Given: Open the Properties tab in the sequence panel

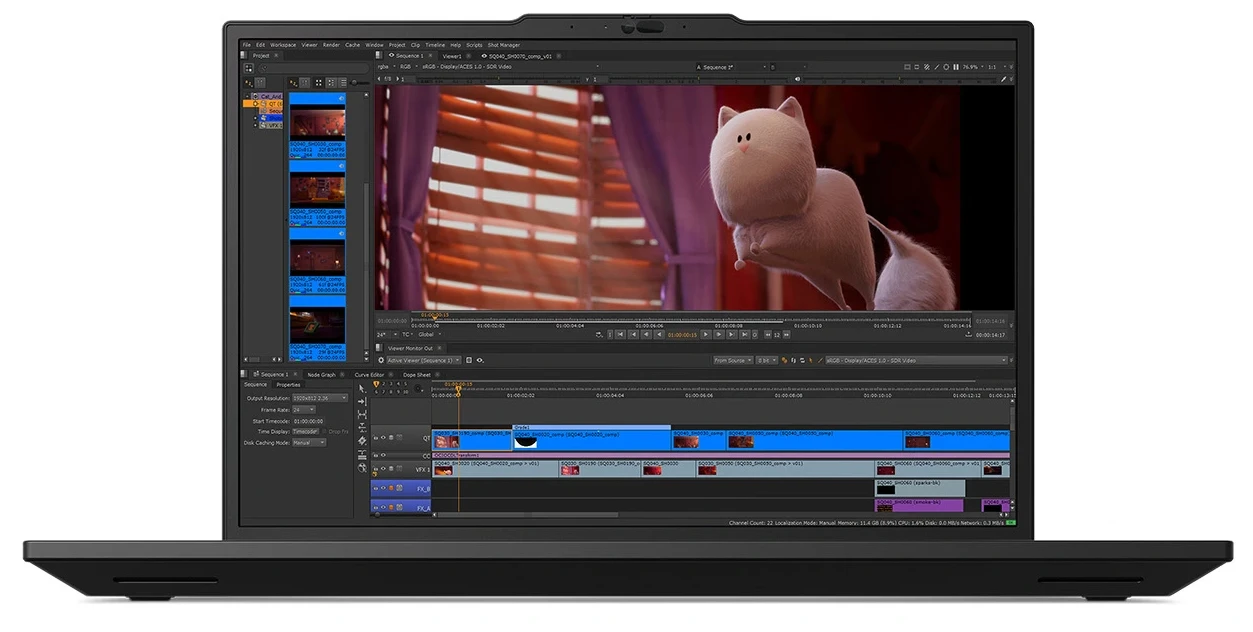Looking at the screenshot, I should (288, 385).
